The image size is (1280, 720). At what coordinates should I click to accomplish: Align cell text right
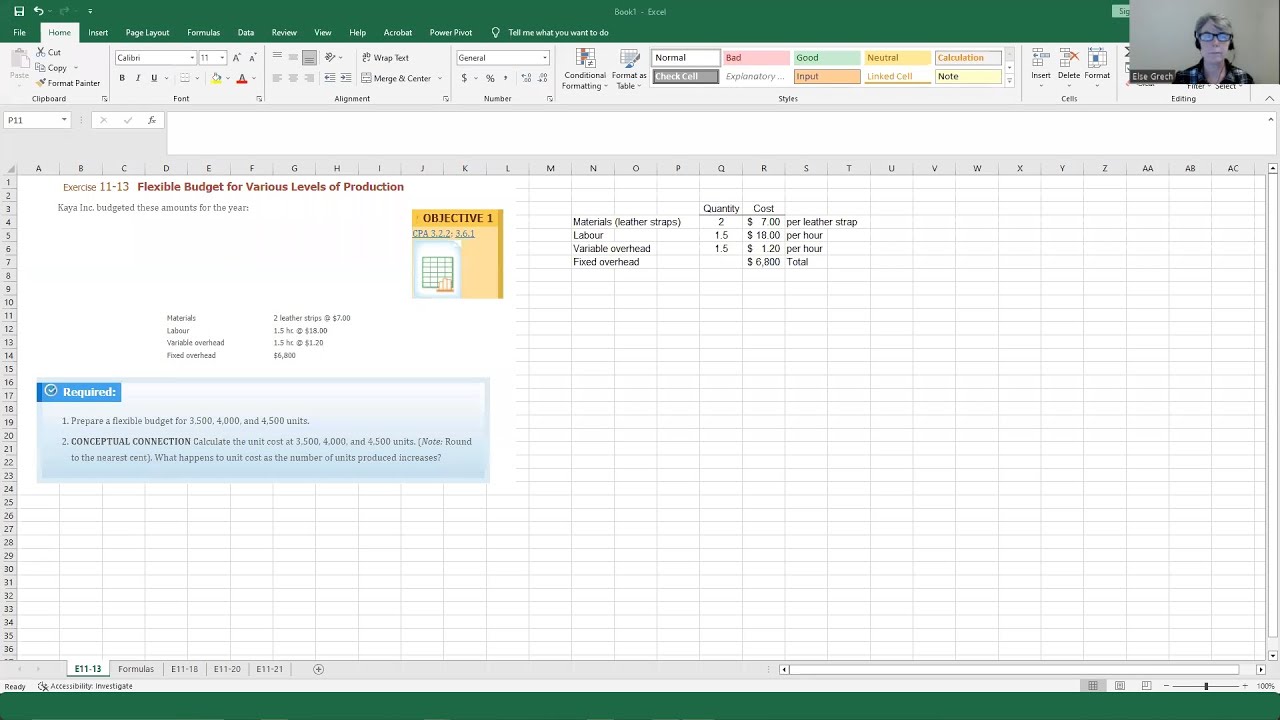click(309, 78)
